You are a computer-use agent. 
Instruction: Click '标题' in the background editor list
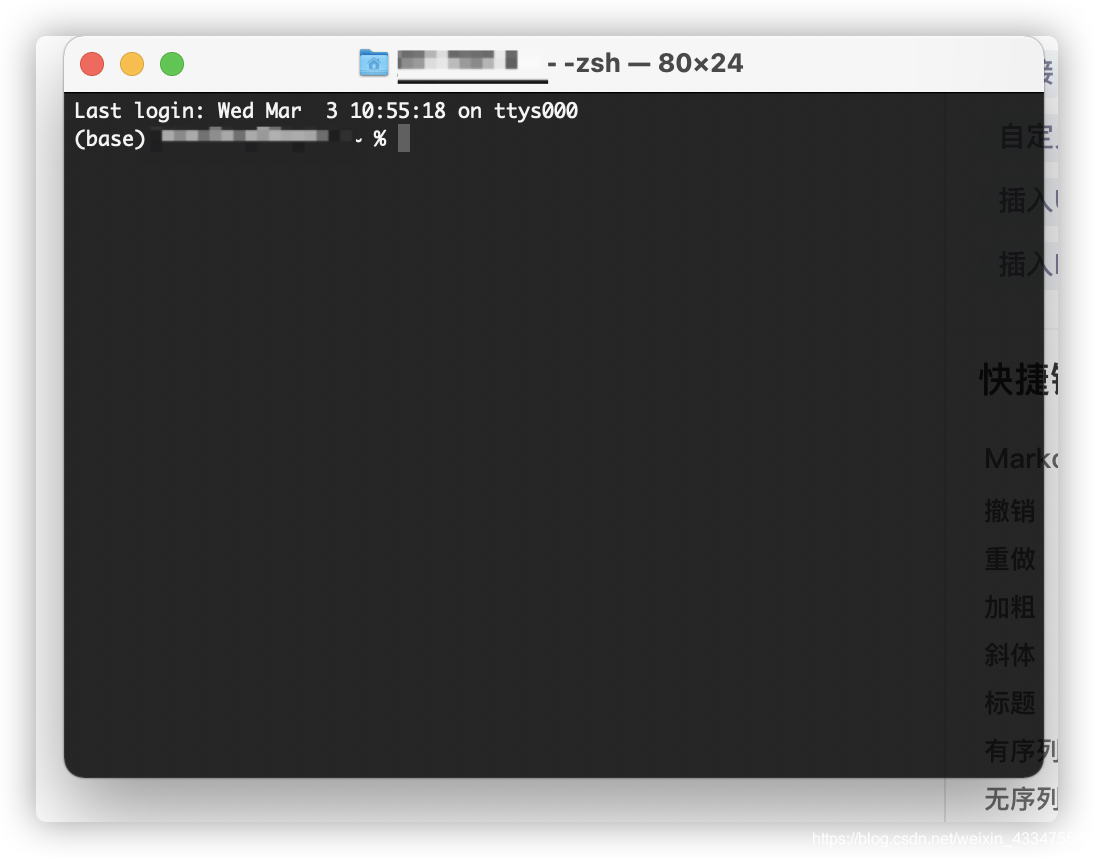coord(1010,703)
